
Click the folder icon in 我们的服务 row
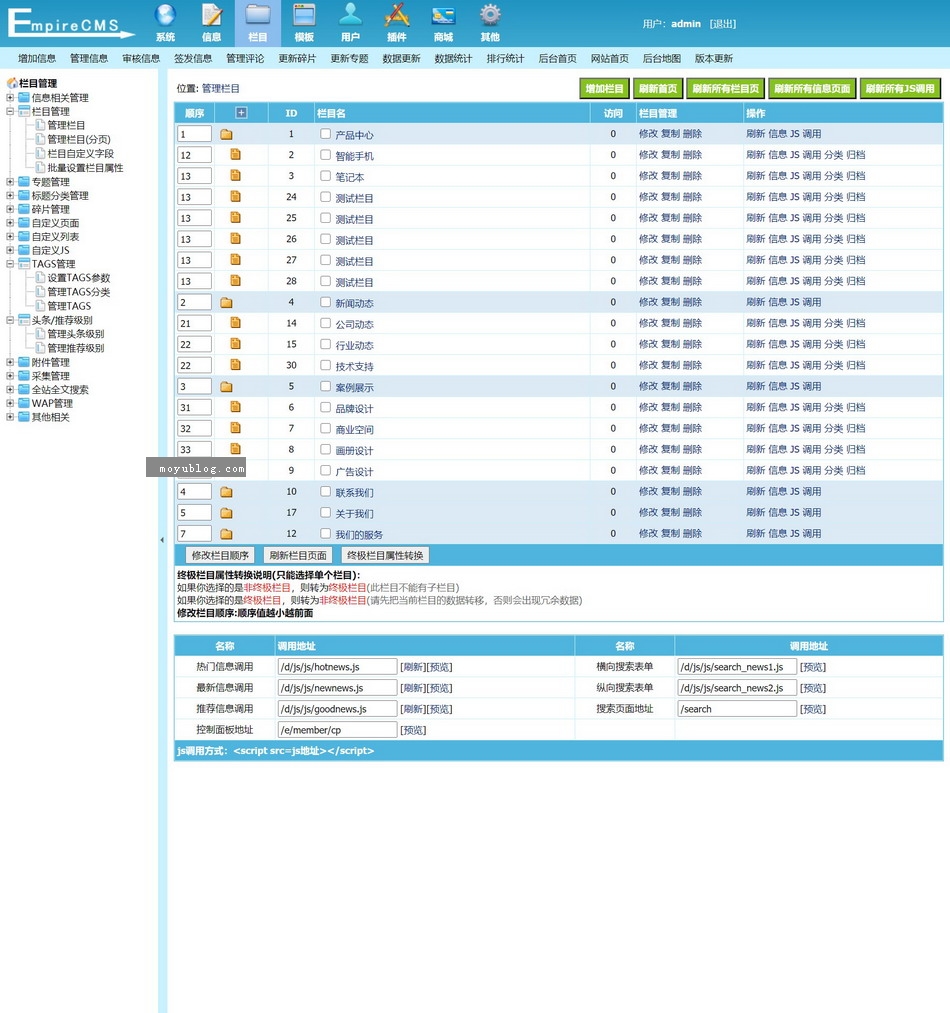[x=226, y=534]
